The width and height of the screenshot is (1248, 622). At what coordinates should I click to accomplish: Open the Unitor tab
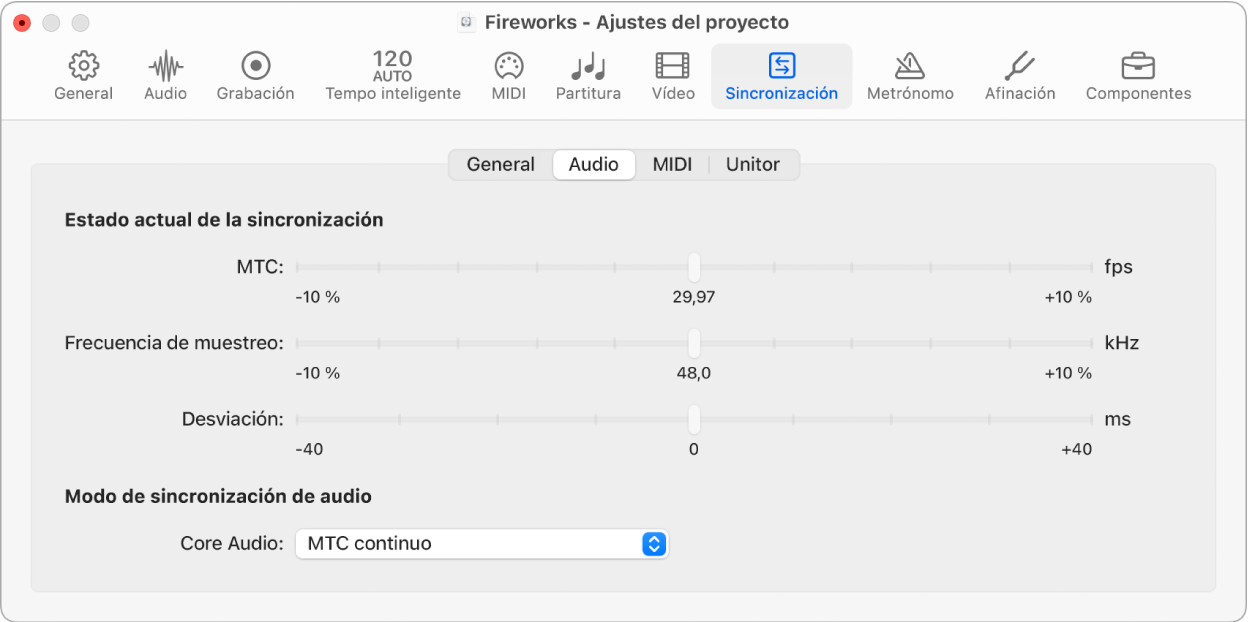click(x=752, y=164)
